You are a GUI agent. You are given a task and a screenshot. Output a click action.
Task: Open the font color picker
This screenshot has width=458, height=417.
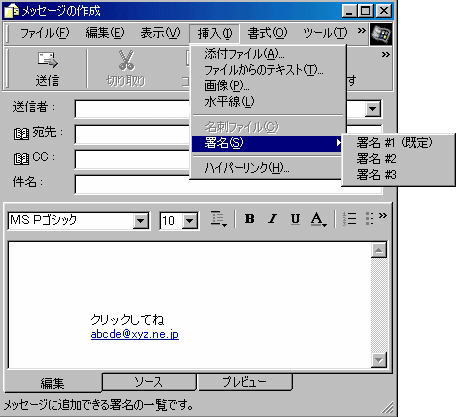(x=319, y=220)
